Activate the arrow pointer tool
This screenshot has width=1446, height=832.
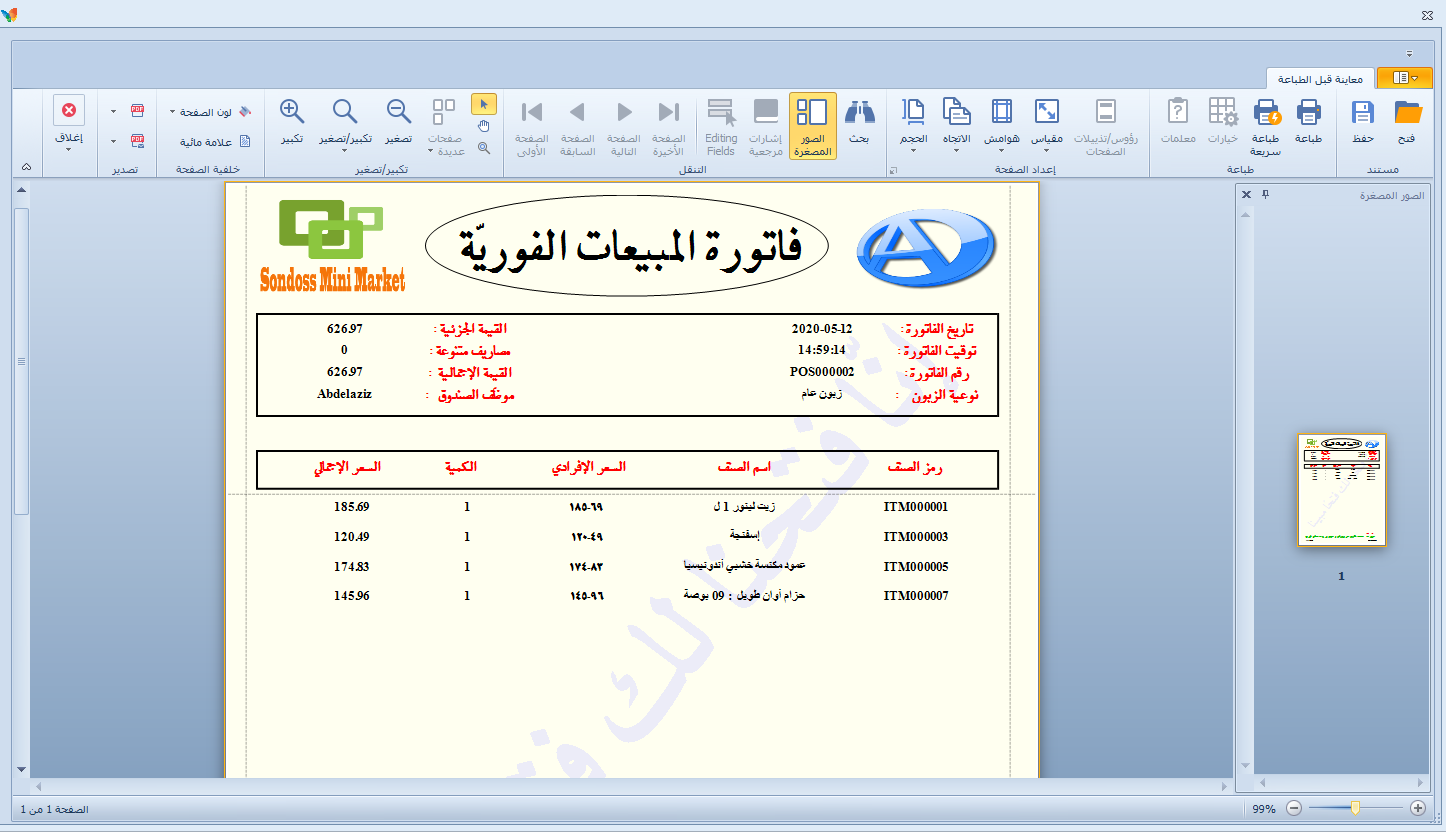pos(483,103)
